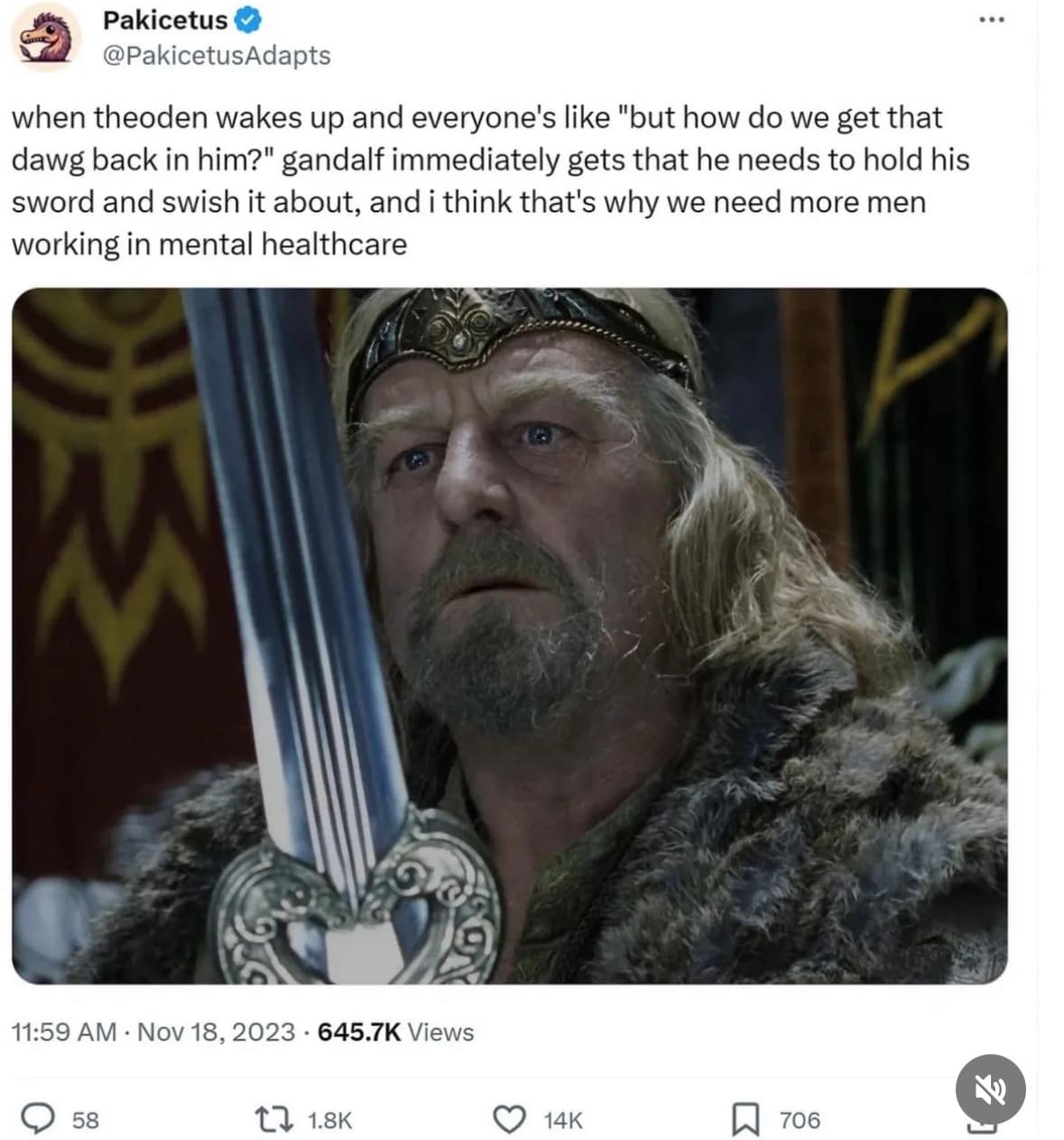This screenshot has width=1064, height=1140.
Task: Click the blue verified badge
Action: pos(247,20)
